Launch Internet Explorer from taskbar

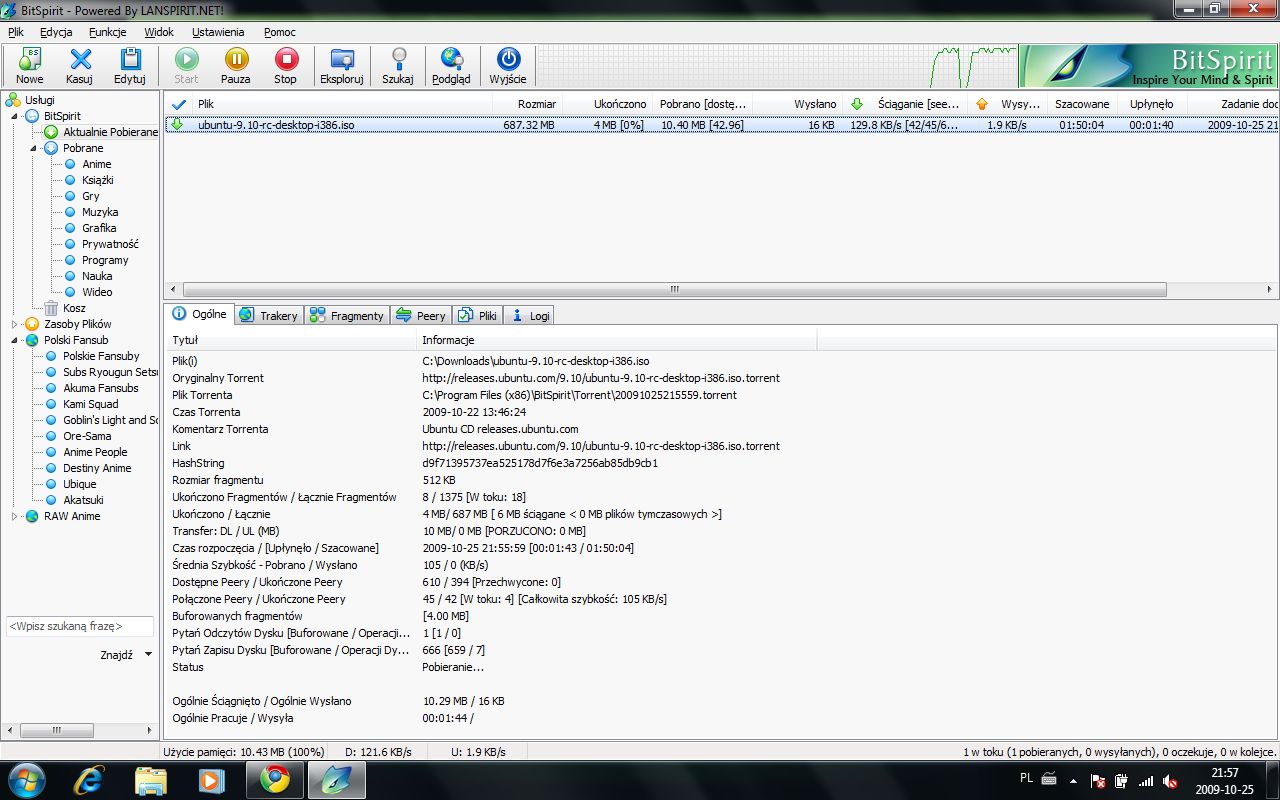pos(91,779)
